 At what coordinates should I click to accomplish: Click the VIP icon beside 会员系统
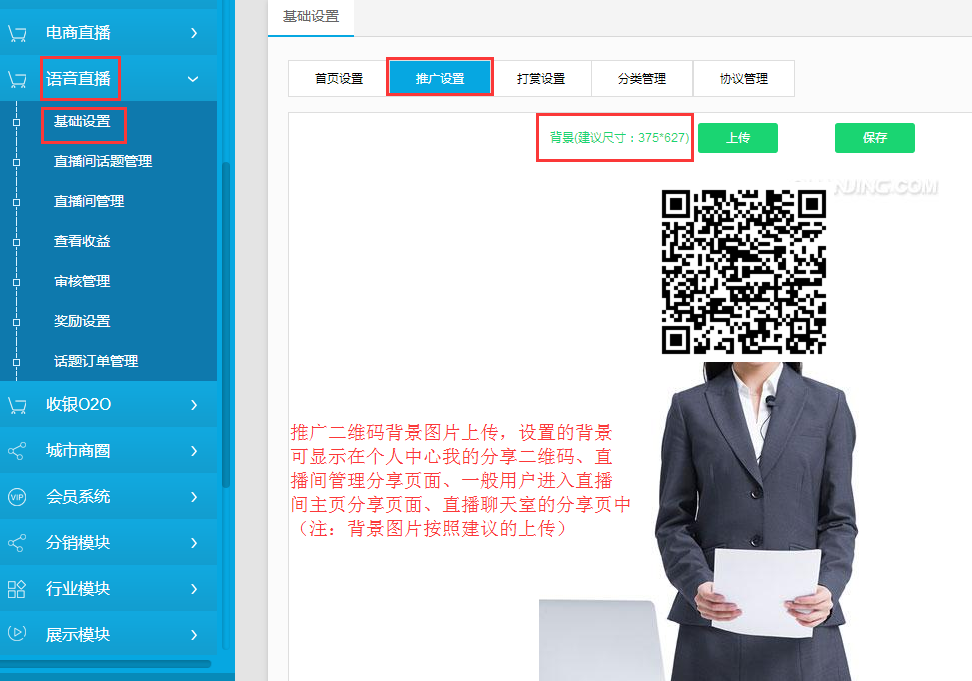pos(17,497)
